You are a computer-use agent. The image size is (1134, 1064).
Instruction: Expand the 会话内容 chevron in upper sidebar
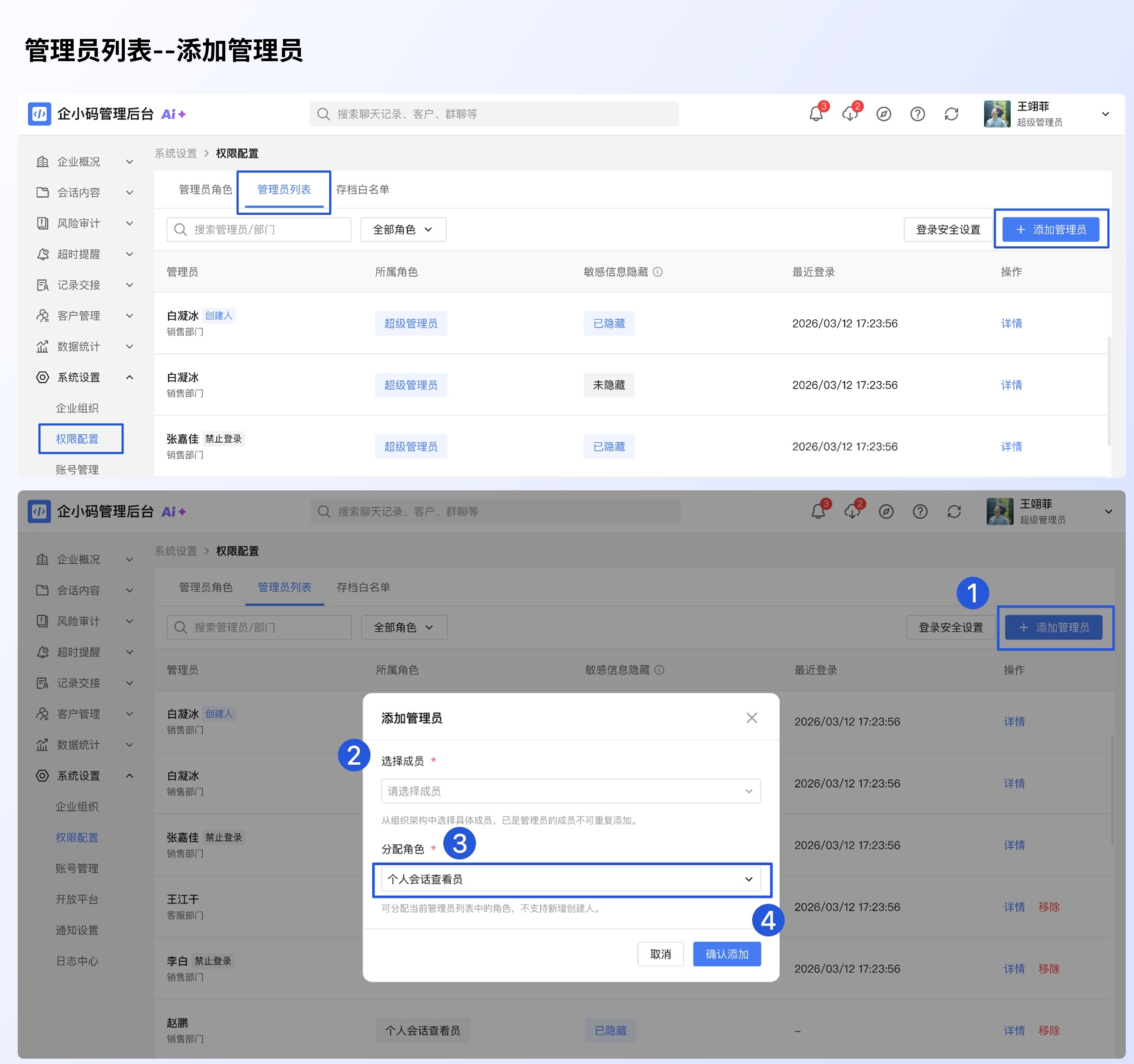pos(129,192)
